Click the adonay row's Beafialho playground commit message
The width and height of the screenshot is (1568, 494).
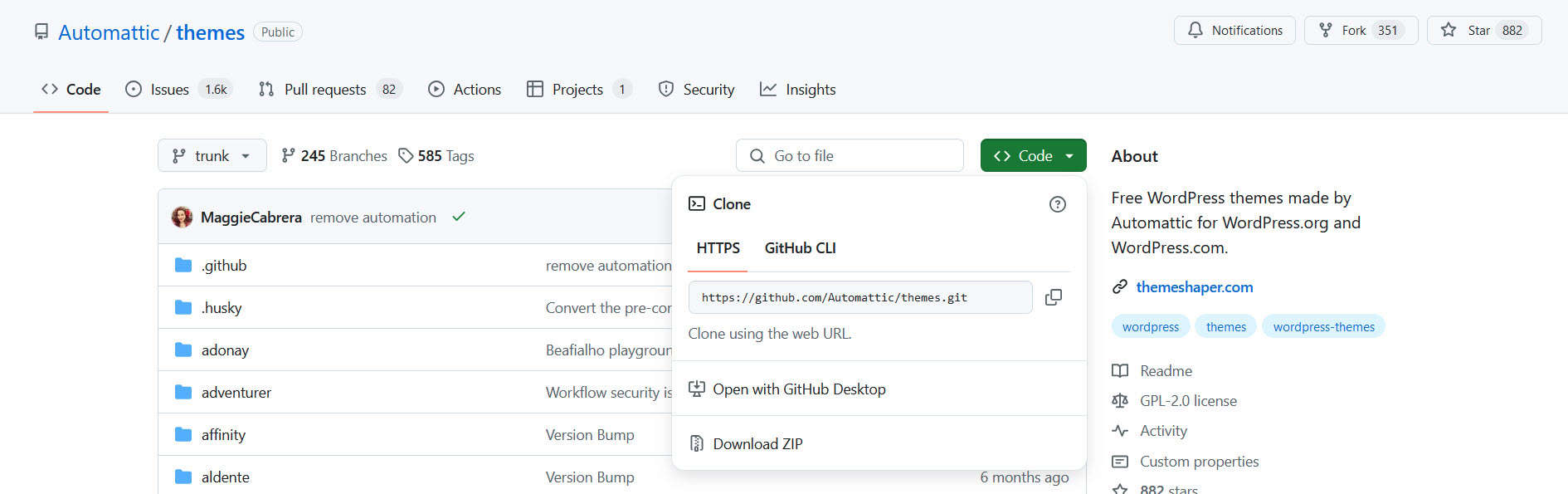pyautogui.click(x=609, y=350)
